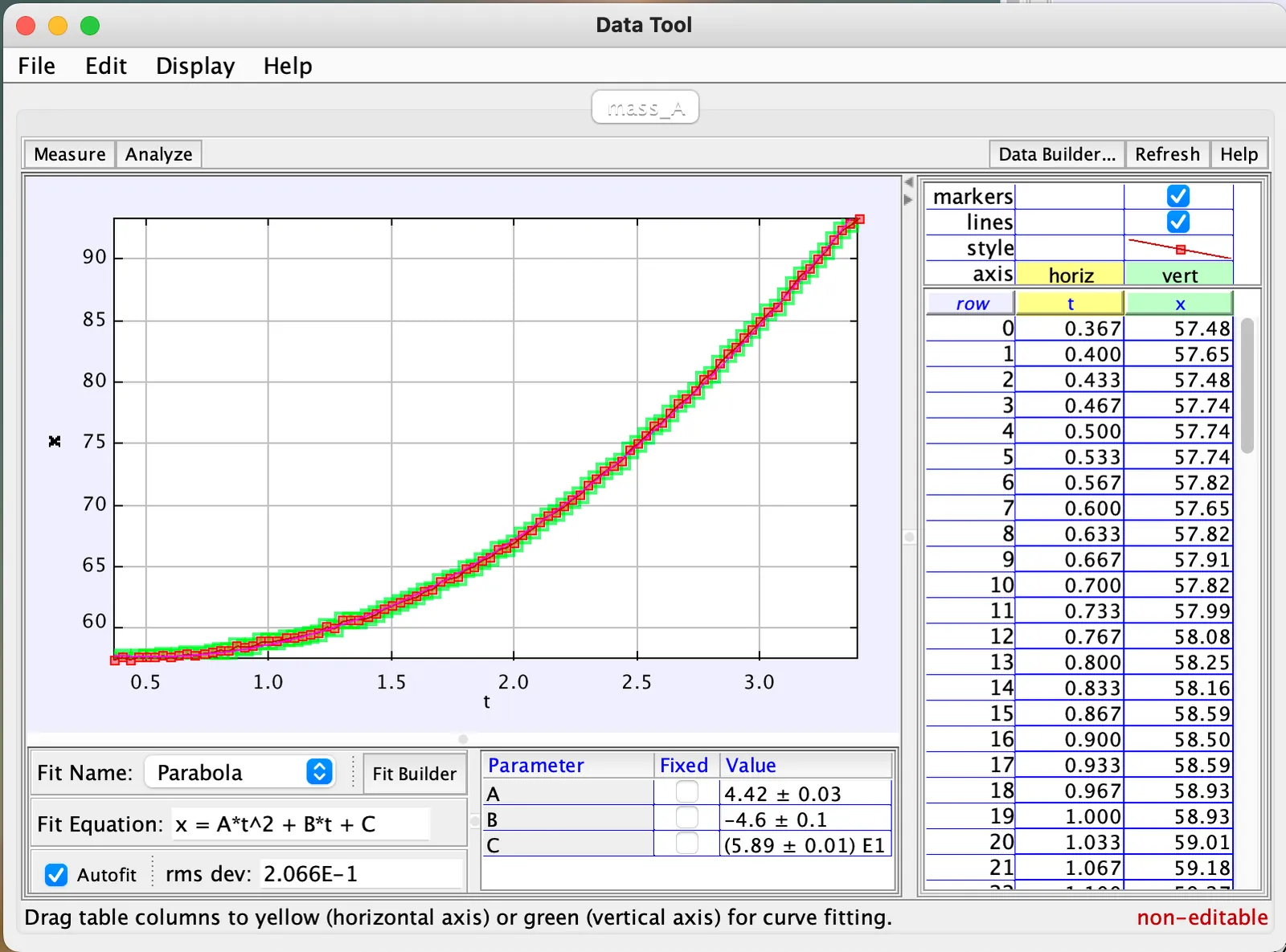This screenshot has width=1286, height=952.
Task: Select table cell t 0.367
Action: click(x=1070, y=329)
